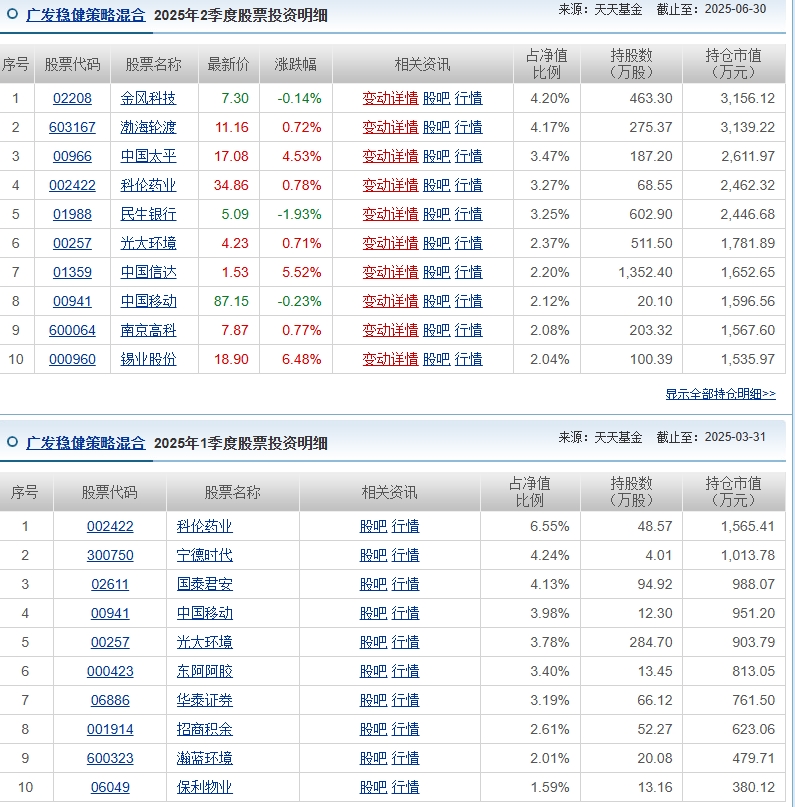The width and height of the screenshot is (795, 807).
Task: Open stock code 01359 link
Action: [x=72, y=272]
